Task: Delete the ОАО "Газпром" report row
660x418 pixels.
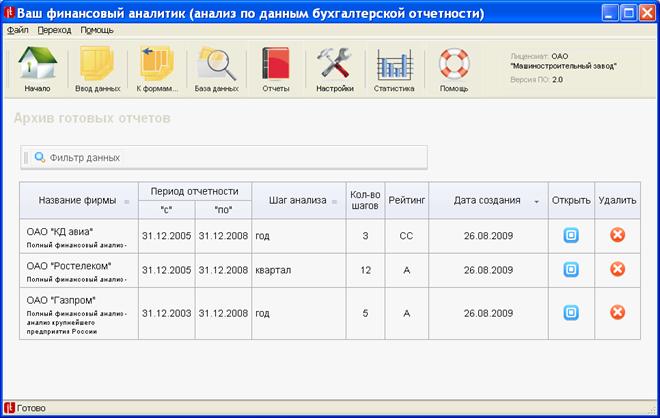Action: 617,312
